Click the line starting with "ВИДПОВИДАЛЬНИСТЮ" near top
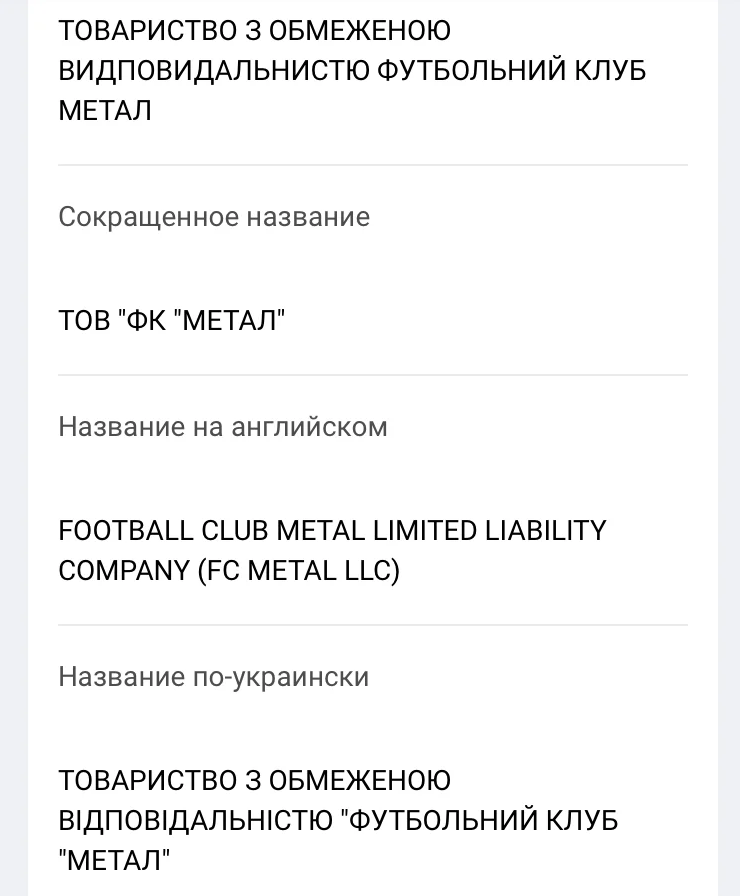Viewport: 740px width, 896px height. 352,71
